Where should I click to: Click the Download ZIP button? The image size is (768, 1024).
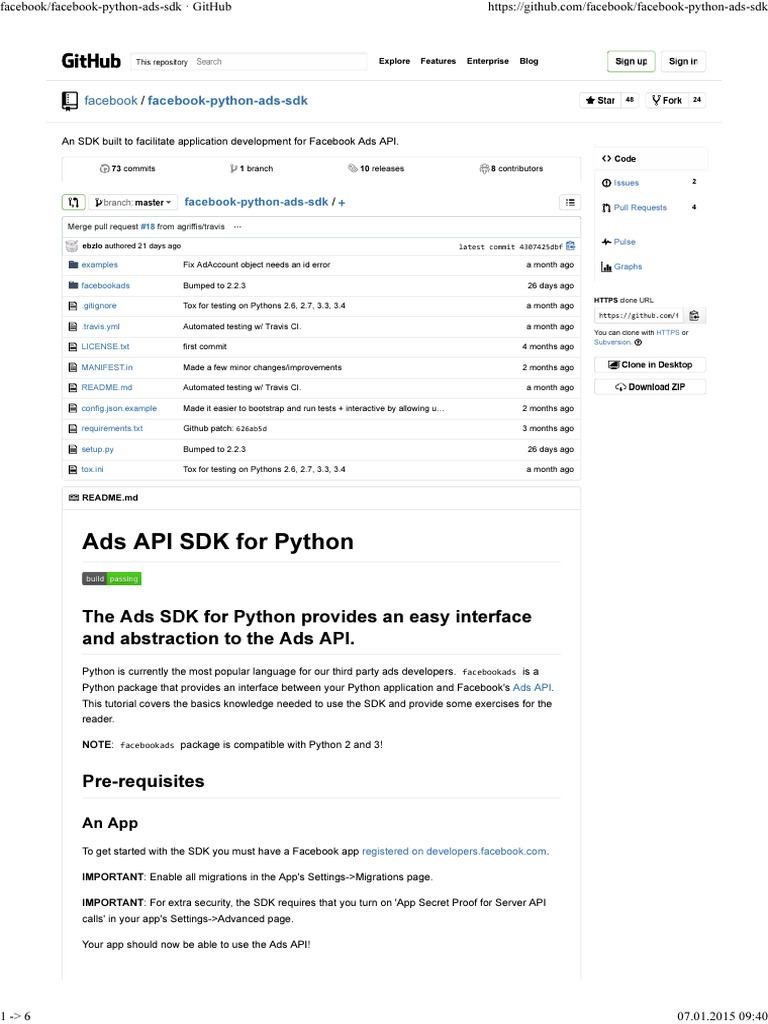pos(650,387)
